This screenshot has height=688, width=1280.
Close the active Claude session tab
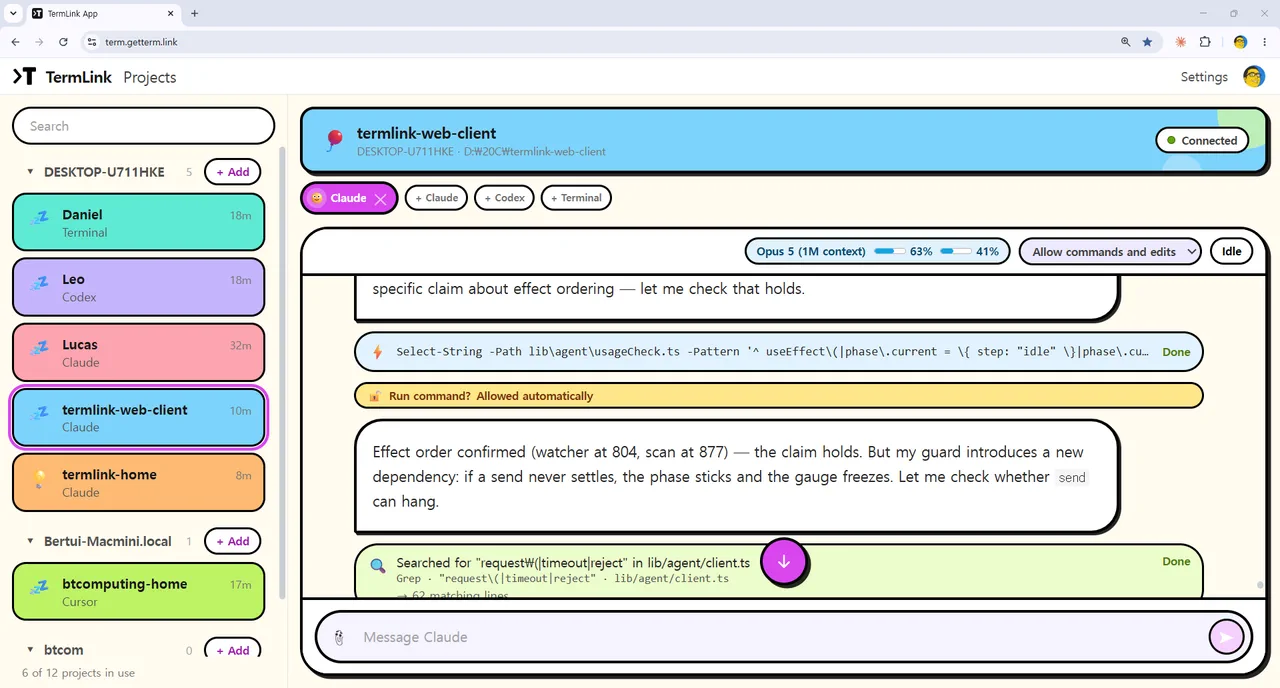coord(380,198)
